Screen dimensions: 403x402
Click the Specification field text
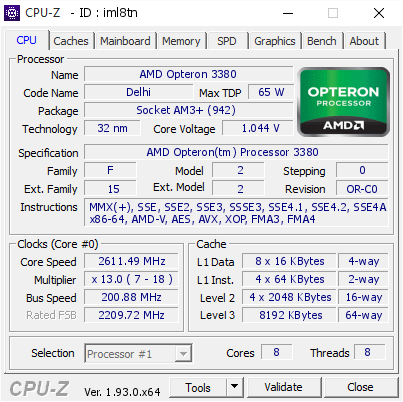(x=236, y=152)
